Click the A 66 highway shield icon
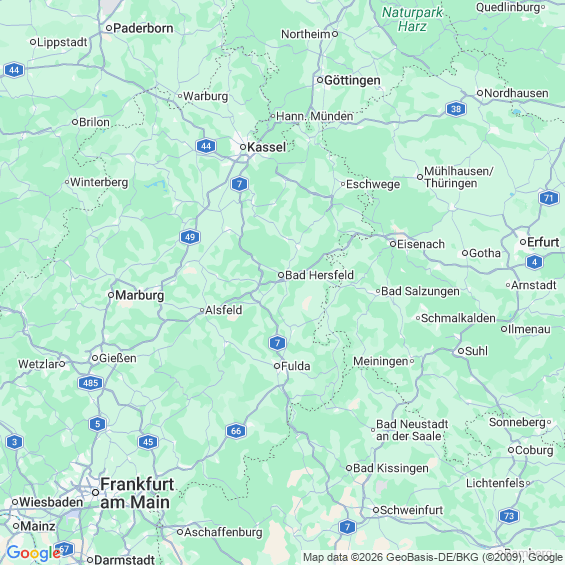This screenshot has height=565, width=565. (236, 431)
